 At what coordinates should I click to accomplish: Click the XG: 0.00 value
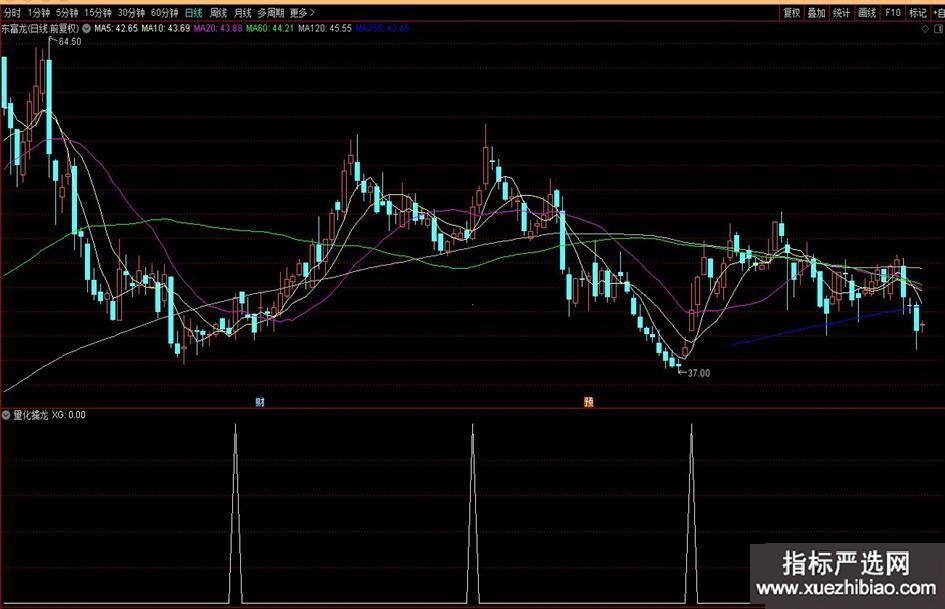(69, 415)
